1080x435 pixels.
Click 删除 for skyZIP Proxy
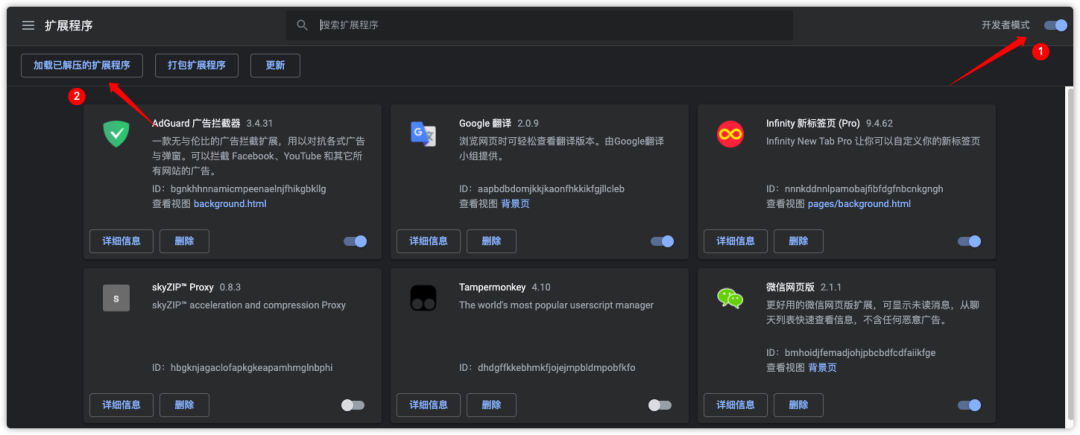(x=185, y=405)
